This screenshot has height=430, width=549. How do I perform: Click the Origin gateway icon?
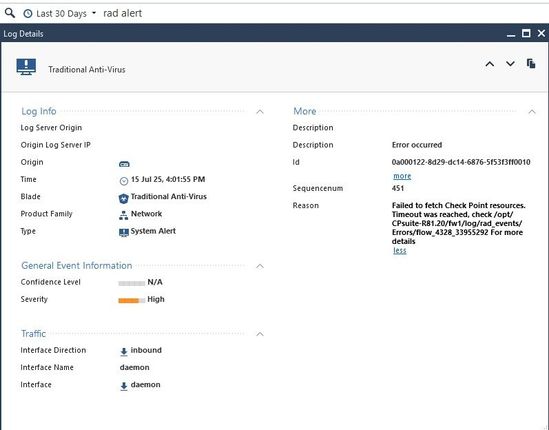click(x=124, y=164)
